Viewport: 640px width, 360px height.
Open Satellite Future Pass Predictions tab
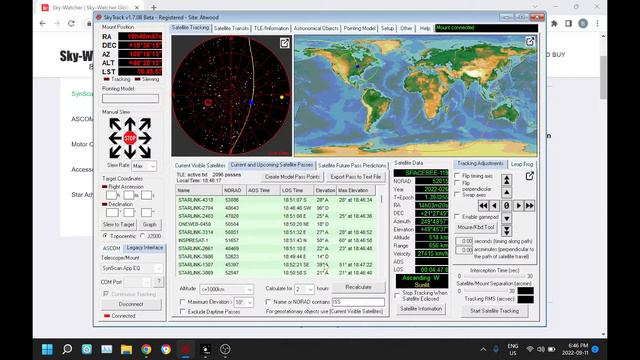point(352,165)
